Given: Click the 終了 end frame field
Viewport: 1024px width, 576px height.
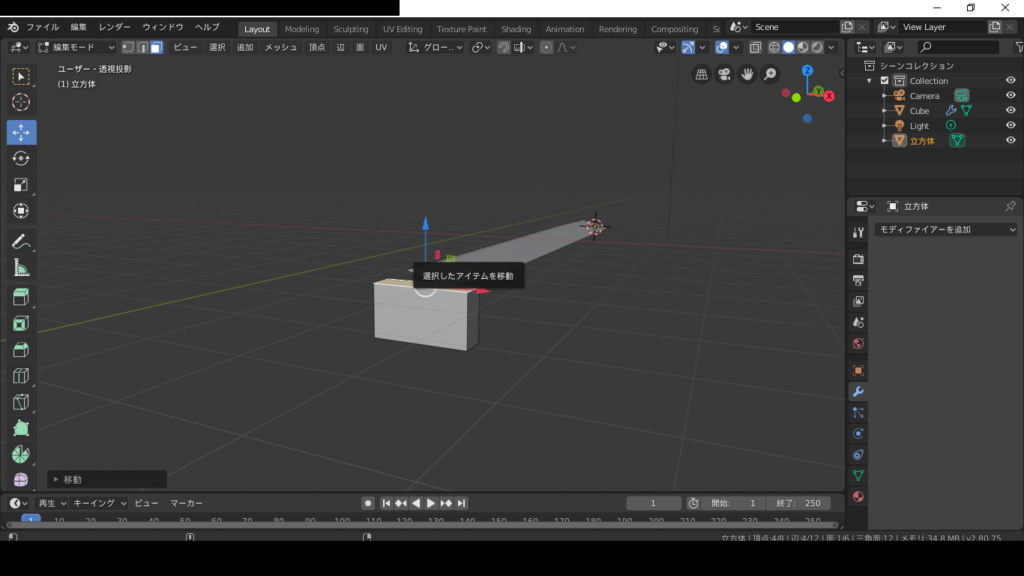Looking at the screenshot, I should (x=797, y=503).
